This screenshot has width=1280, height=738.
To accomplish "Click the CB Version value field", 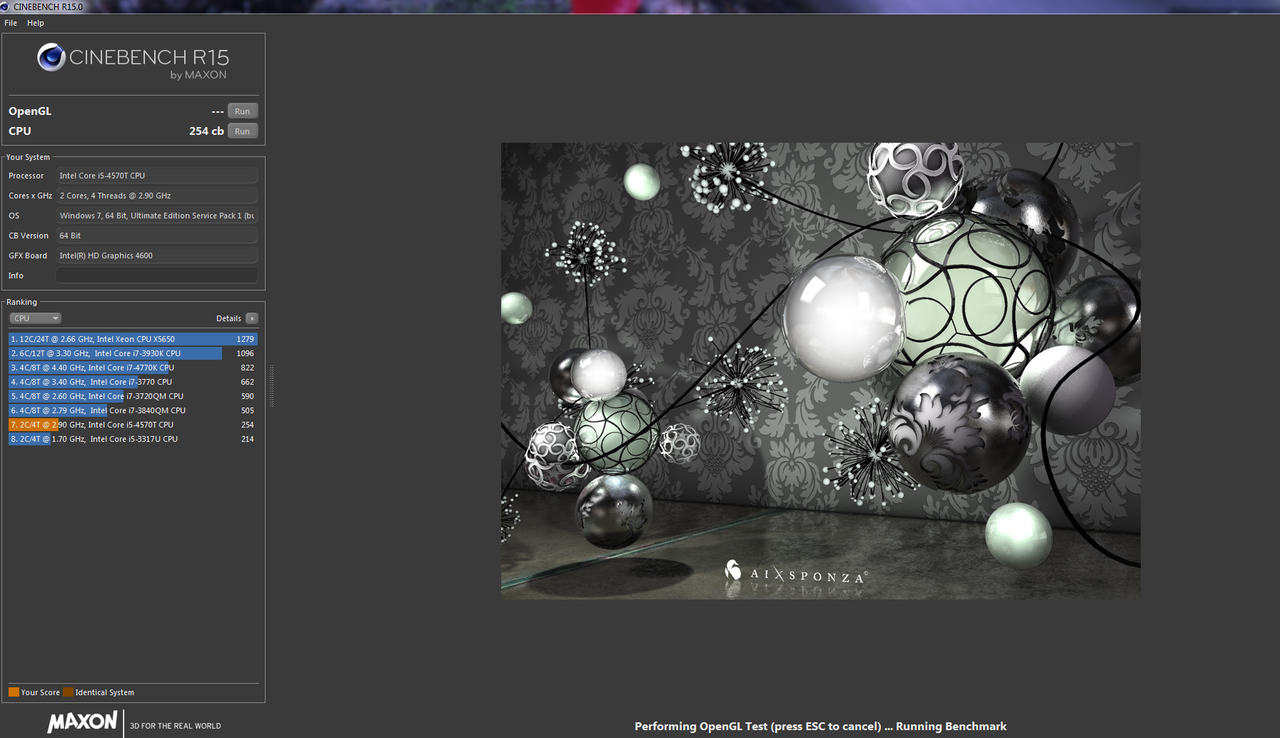I will click(157, 235).
